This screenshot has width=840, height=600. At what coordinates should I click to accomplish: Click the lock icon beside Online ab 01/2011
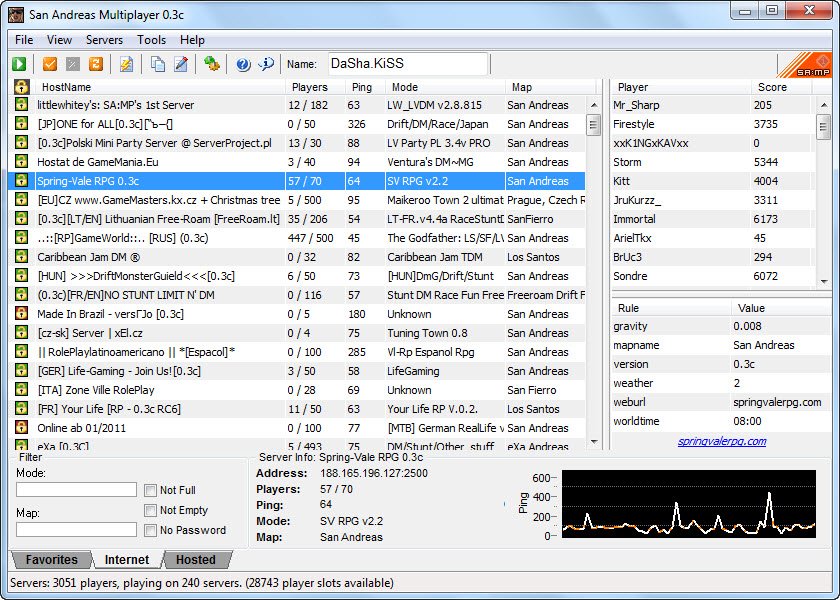point(21,428)
